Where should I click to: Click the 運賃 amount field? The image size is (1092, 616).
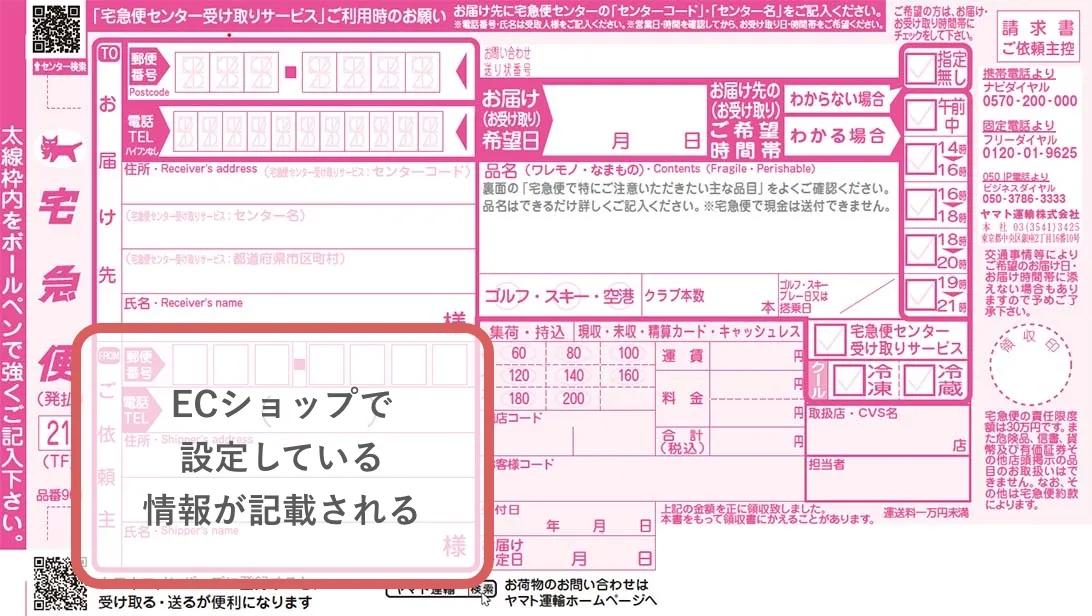(756, 356)
